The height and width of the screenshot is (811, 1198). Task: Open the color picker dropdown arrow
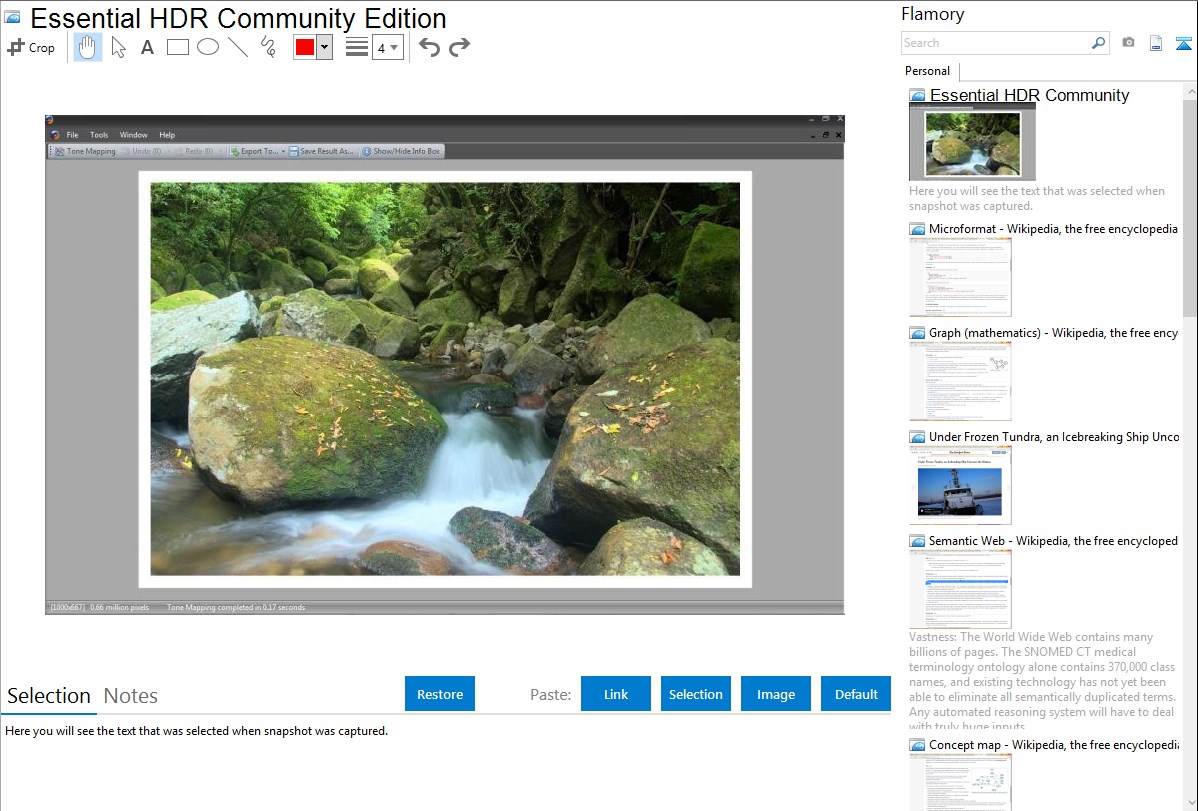325,47
